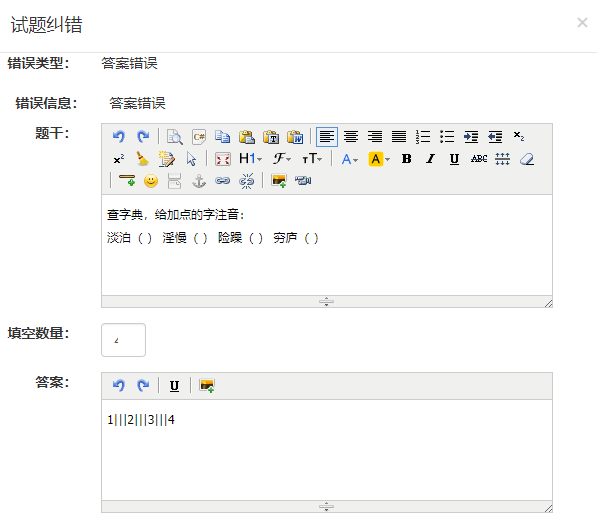
Task: Click the paste clipboard icon
Action: (x=247, y=136)
